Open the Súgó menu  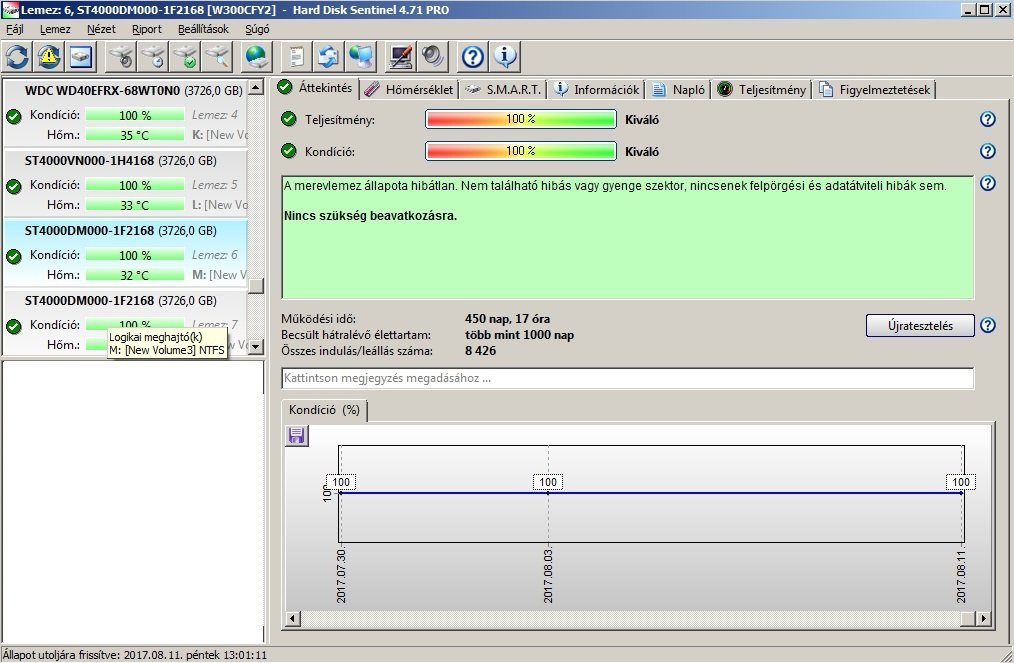coord(257,29)
